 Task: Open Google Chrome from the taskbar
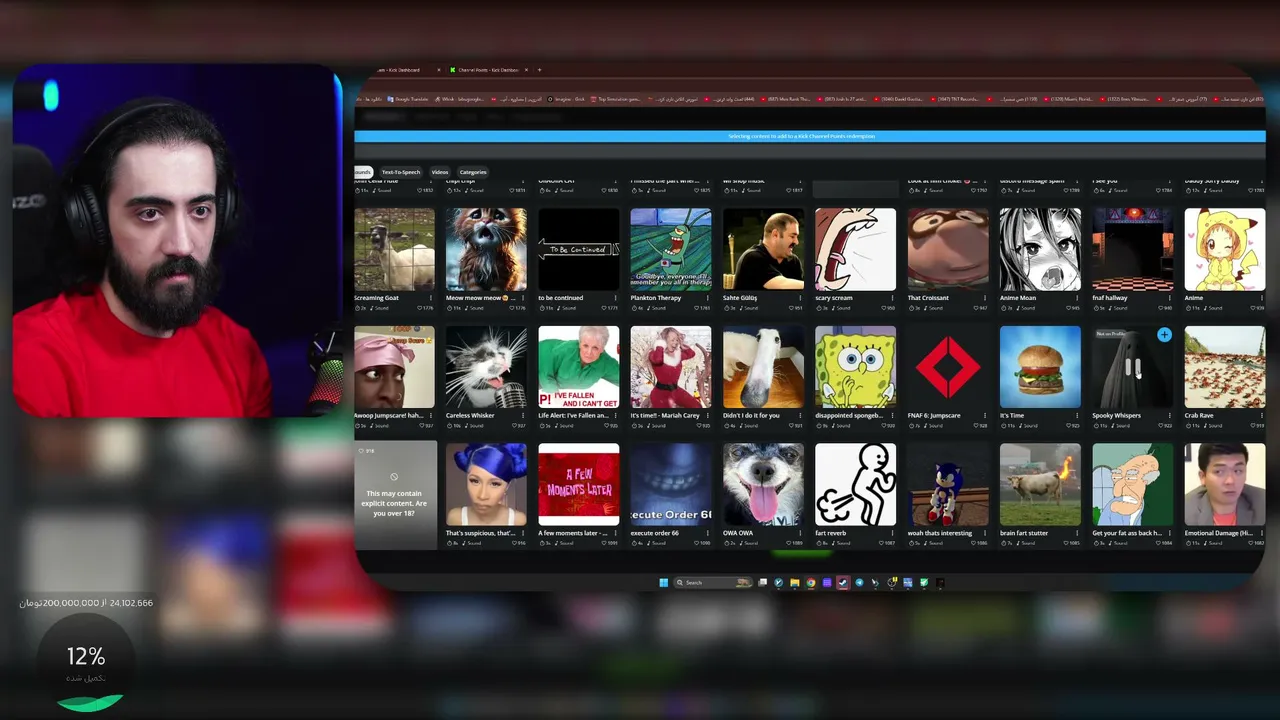811,582
